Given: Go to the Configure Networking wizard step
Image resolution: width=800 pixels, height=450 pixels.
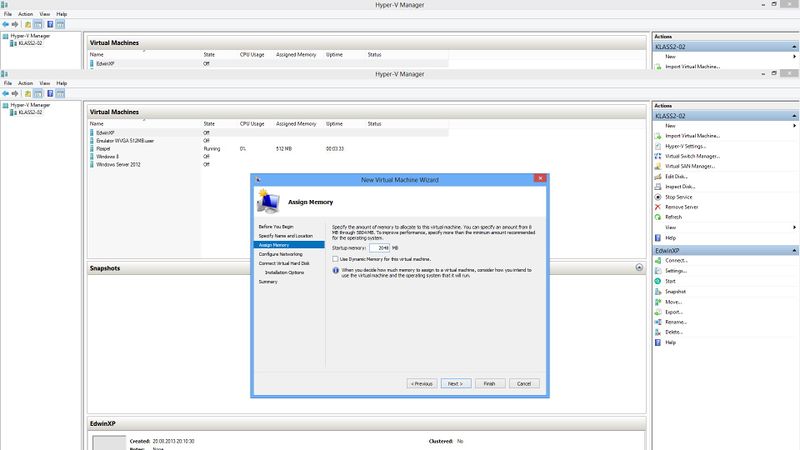Looking at the screenshot, I should click(x=281, y=254).
